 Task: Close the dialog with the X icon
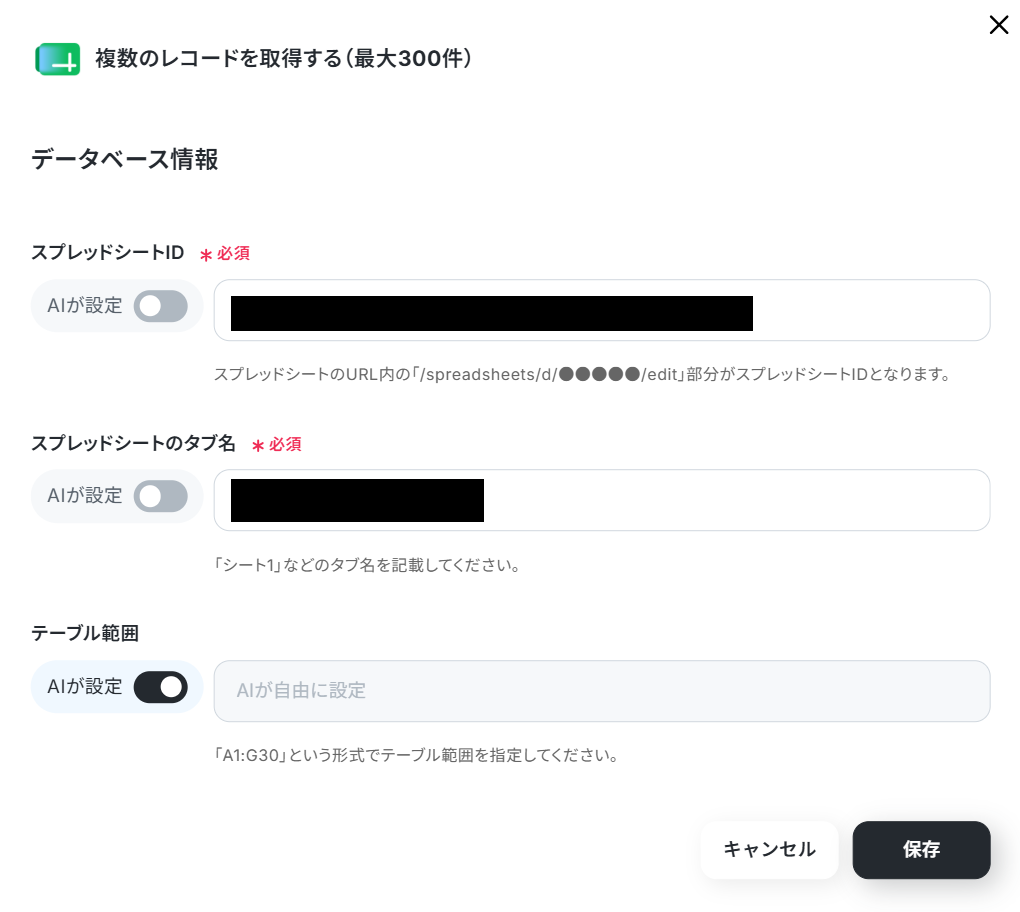(x=999, y=25)
